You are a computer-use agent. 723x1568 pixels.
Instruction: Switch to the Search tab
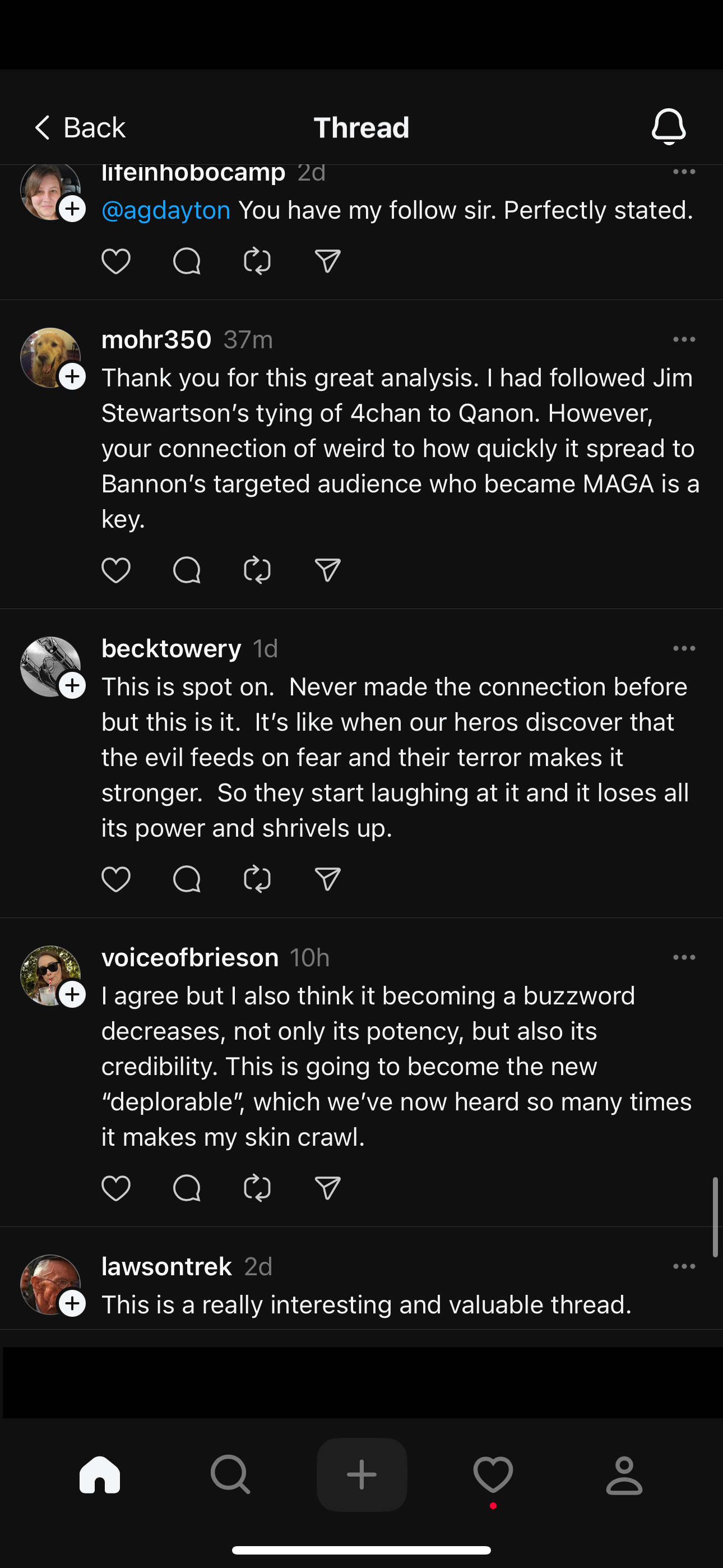pyautogui.click(x=230, y=1475)
